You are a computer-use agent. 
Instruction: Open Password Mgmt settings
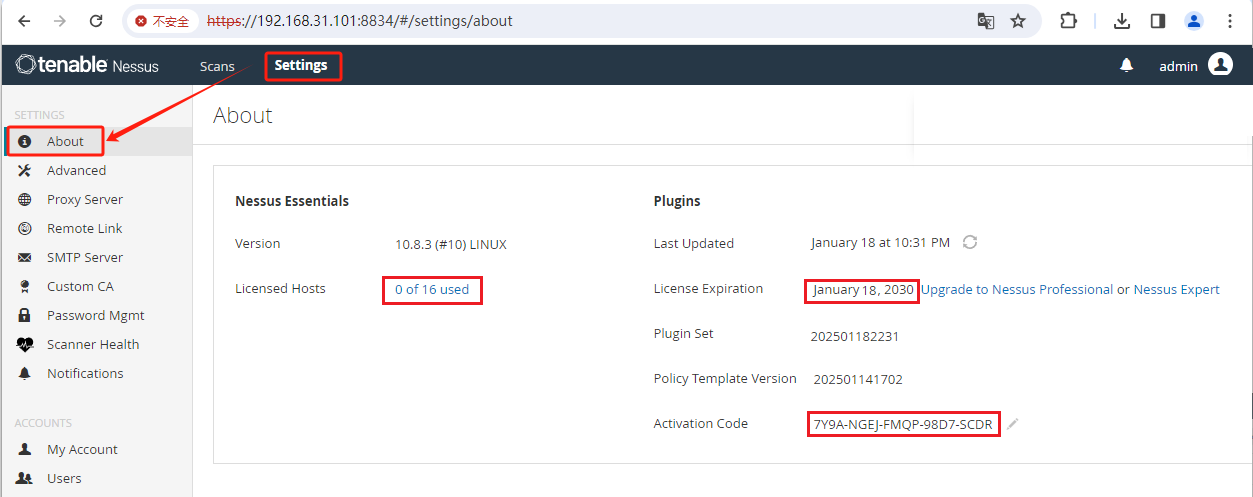click(96, 315)
